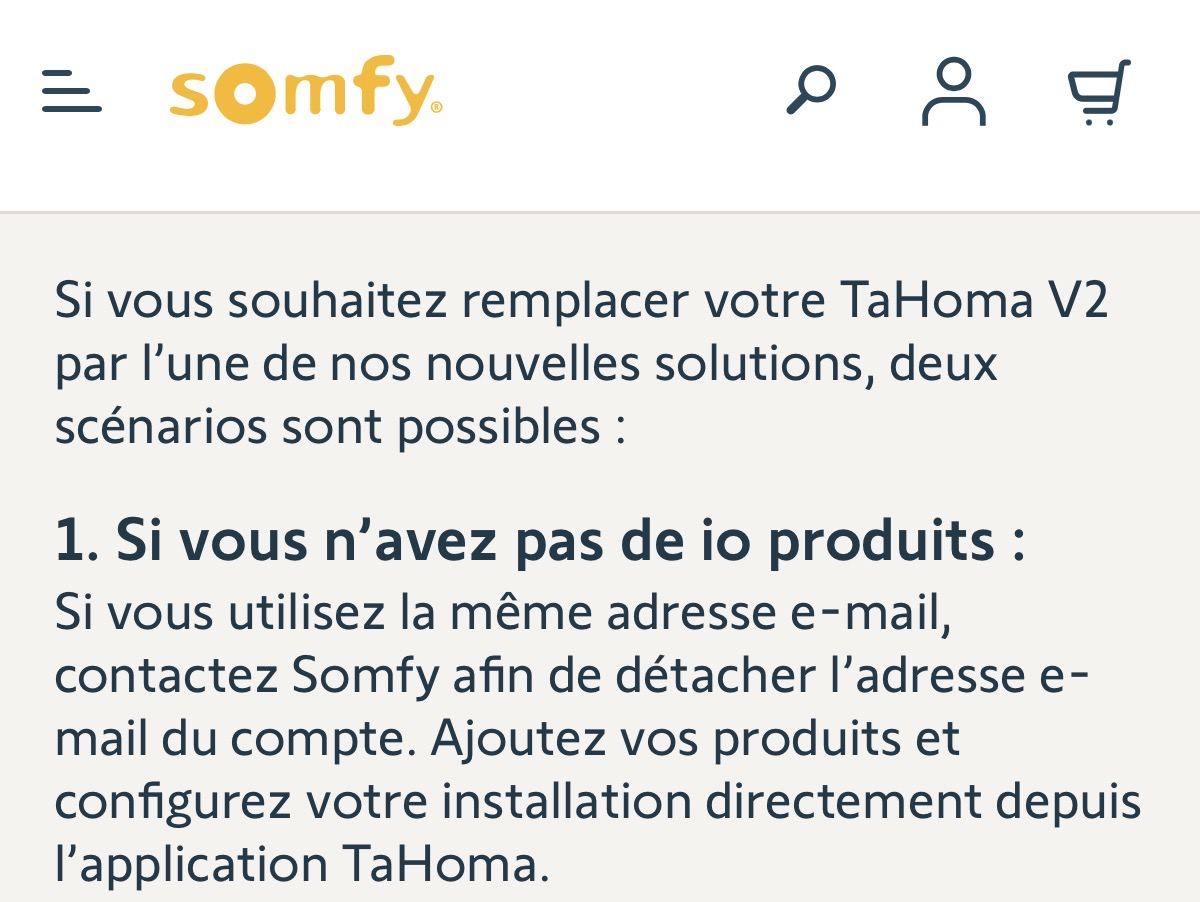Click the line "scénarios sont possibles :"
1200x902 pixels.
(340, 427)
